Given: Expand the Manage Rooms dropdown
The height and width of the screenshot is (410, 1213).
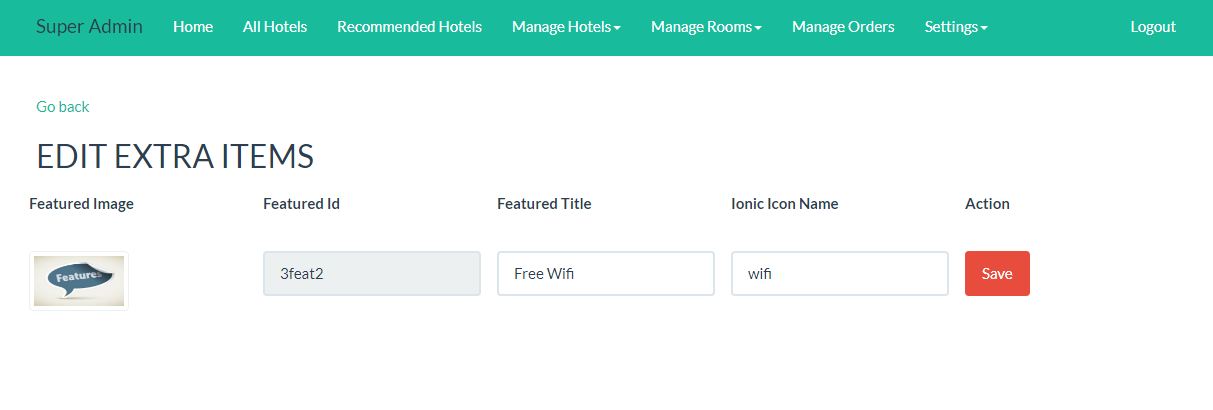Looking at the screenshot, I should tap(706, 27).
